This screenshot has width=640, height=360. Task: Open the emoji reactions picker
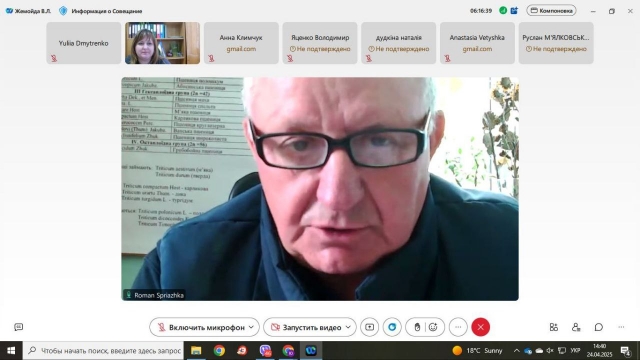tap(433, 327)
